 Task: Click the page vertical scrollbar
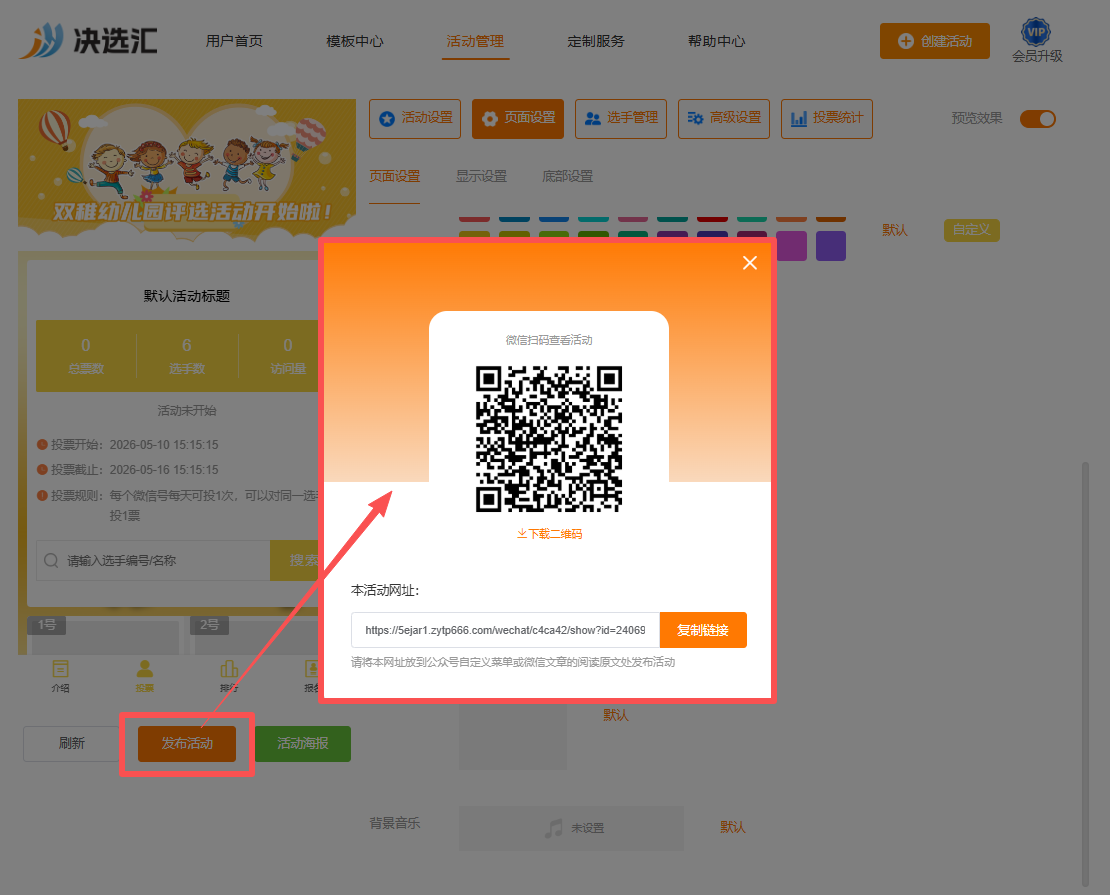click(1085, 673)
